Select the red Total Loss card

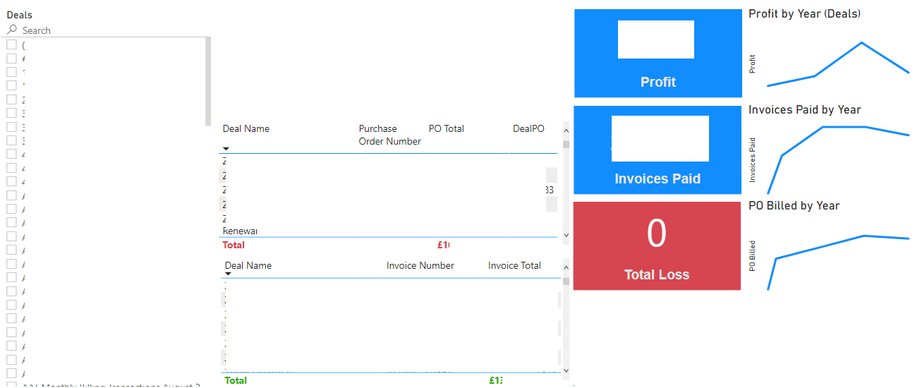point(657,246)
